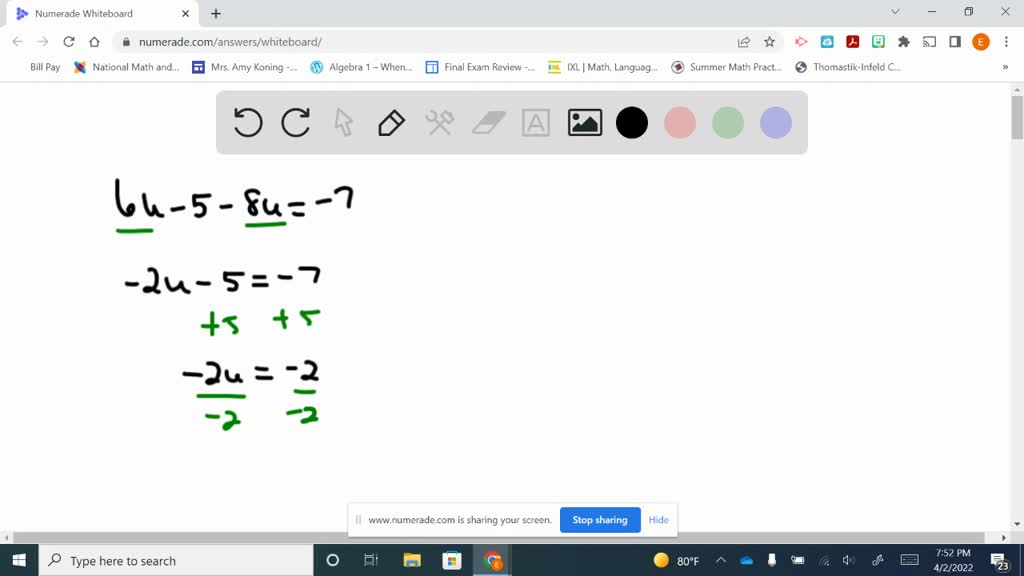Open the hidden icons tray in the taskbar

(x=719, y=561)
